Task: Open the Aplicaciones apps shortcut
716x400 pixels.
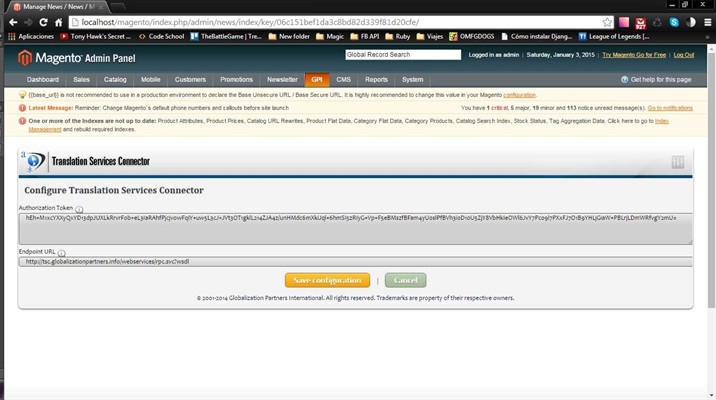Action: click(x=31, y=36)
